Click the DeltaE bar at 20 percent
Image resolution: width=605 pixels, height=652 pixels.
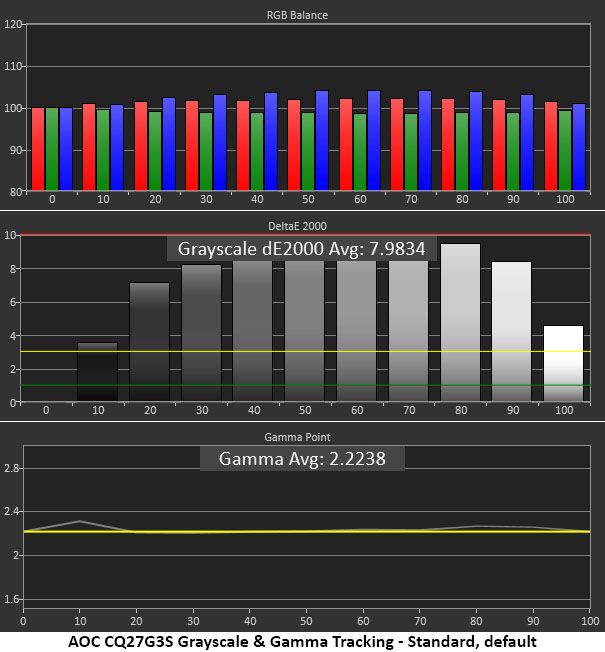pos(150,342)
